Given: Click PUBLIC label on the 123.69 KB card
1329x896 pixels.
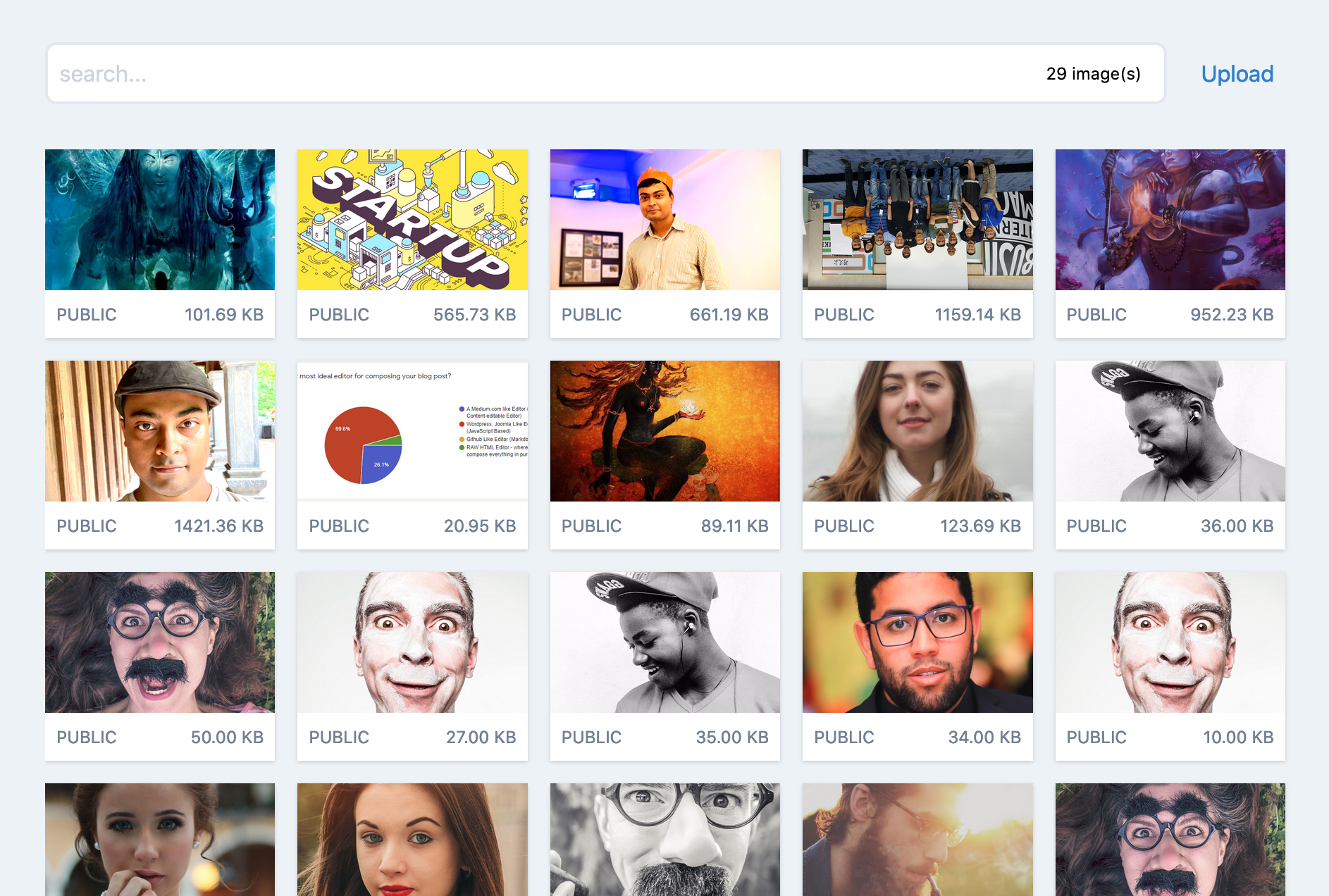Looking at the screenshot, I should click(x=844, y=526).
